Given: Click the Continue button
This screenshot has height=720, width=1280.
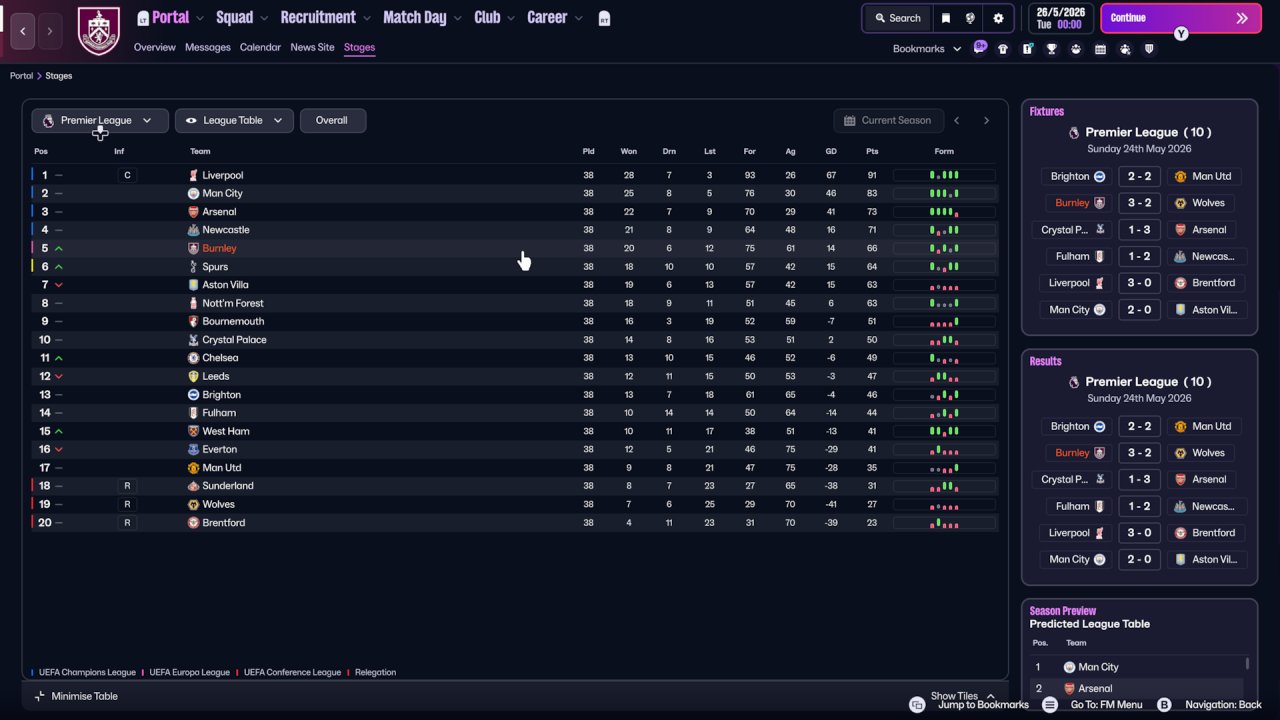Looking at the screenshot, I should pyautogui.click(x=1181, y=18).
